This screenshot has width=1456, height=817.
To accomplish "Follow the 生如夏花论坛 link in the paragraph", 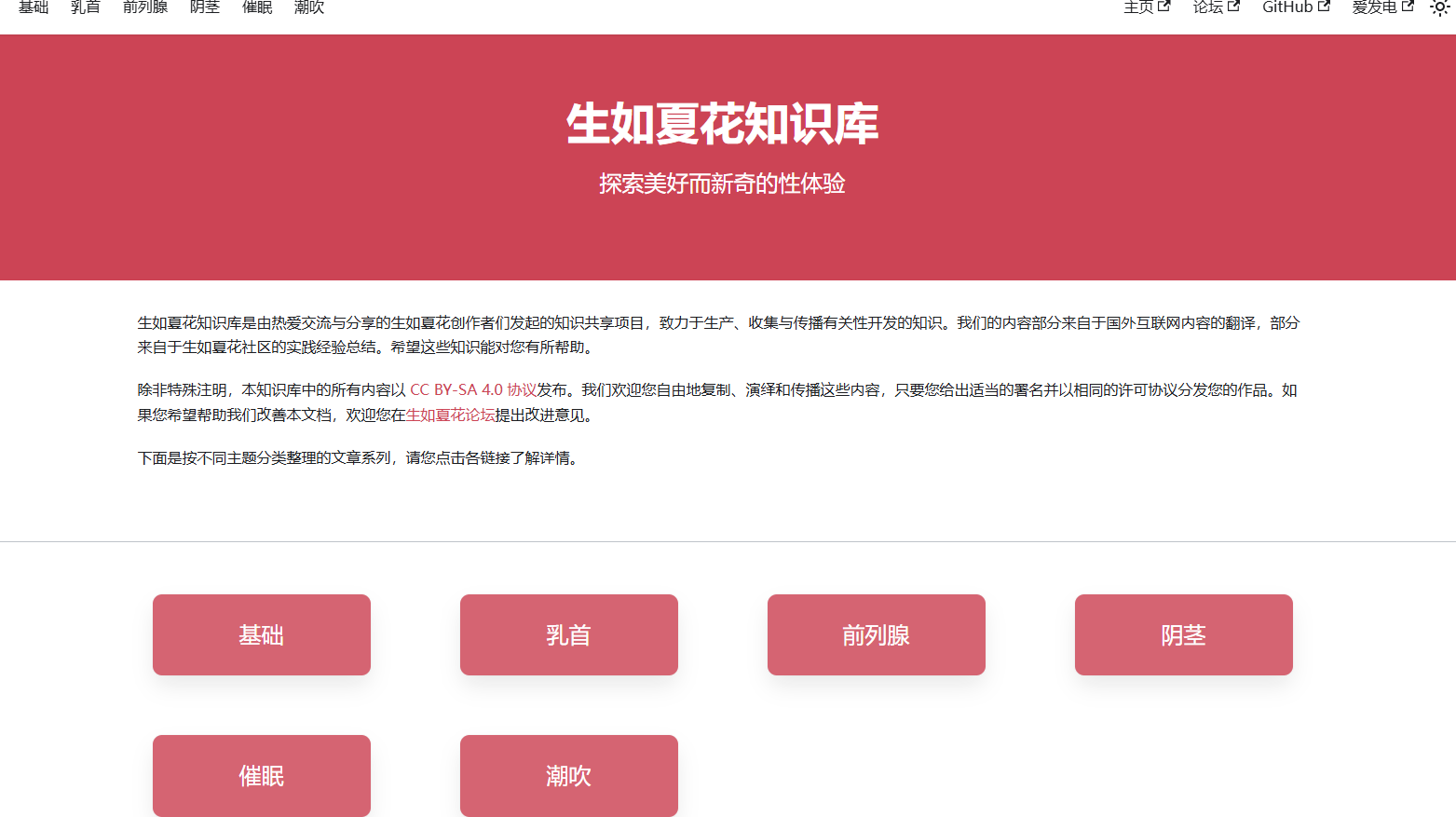I will [x=451, y=415].
